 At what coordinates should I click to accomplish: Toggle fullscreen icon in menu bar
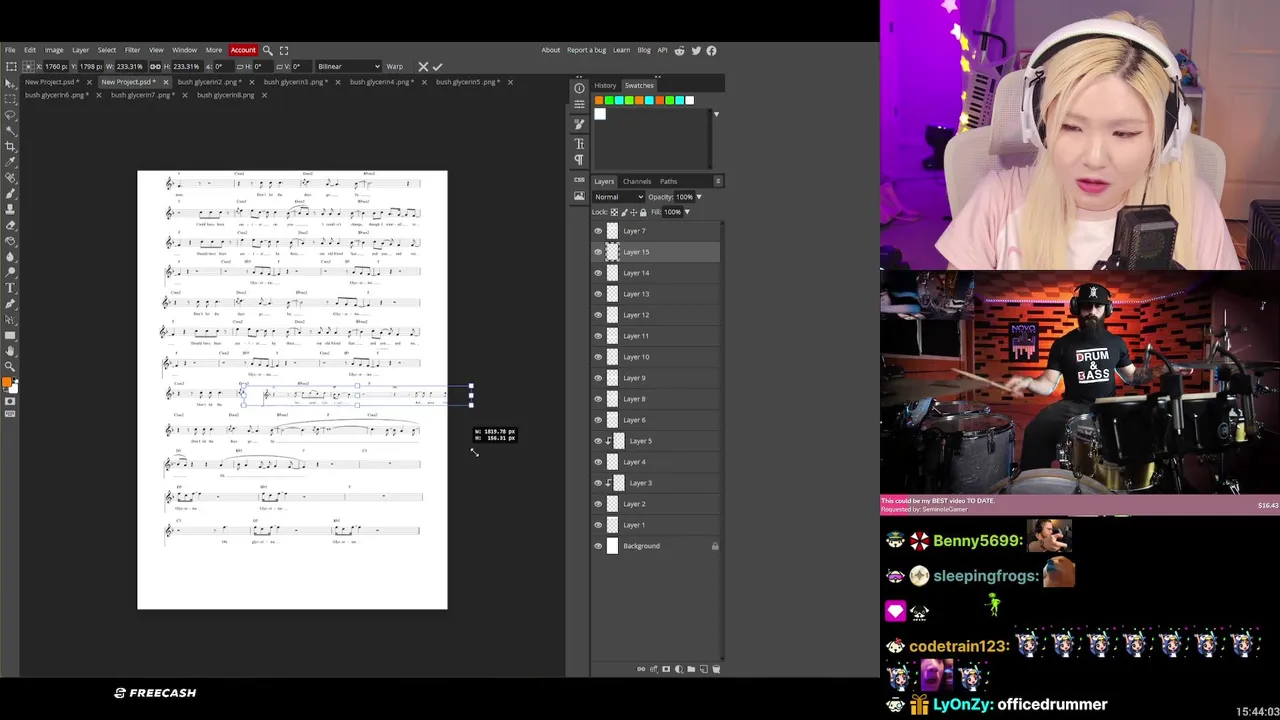(284, 50)
